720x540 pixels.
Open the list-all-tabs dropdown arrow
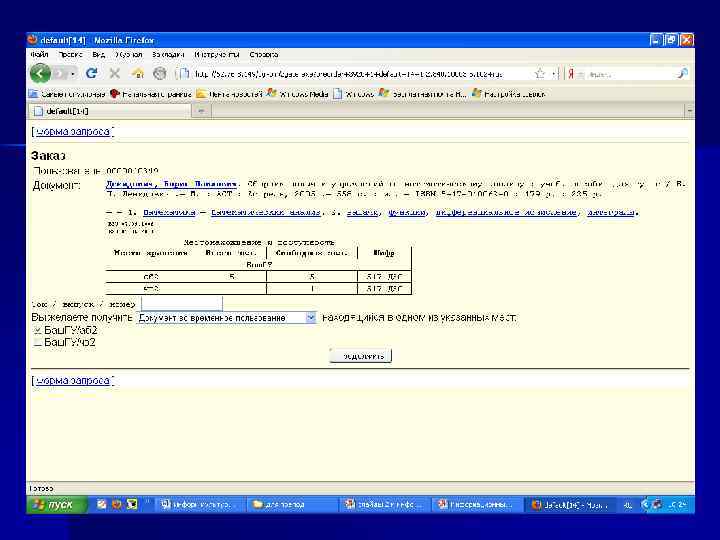[x=689, y=111]
